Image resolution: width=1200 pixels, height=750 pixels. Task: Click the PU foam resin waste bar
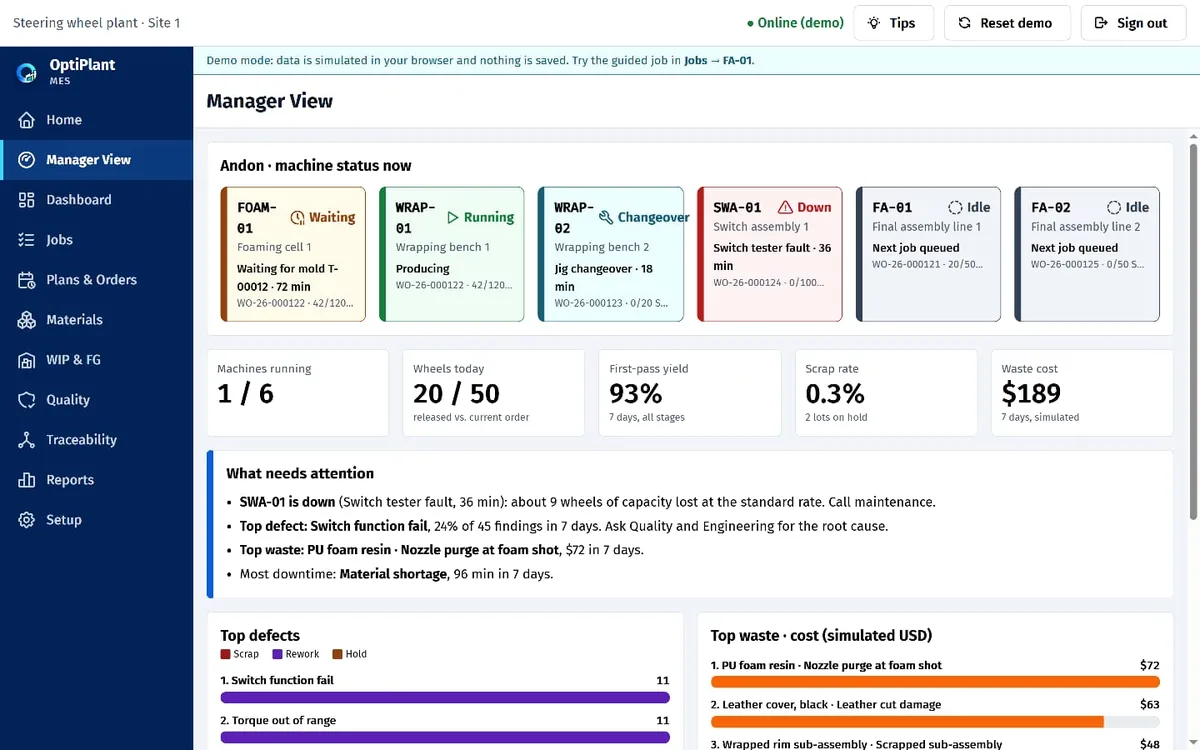pos(935,682)
